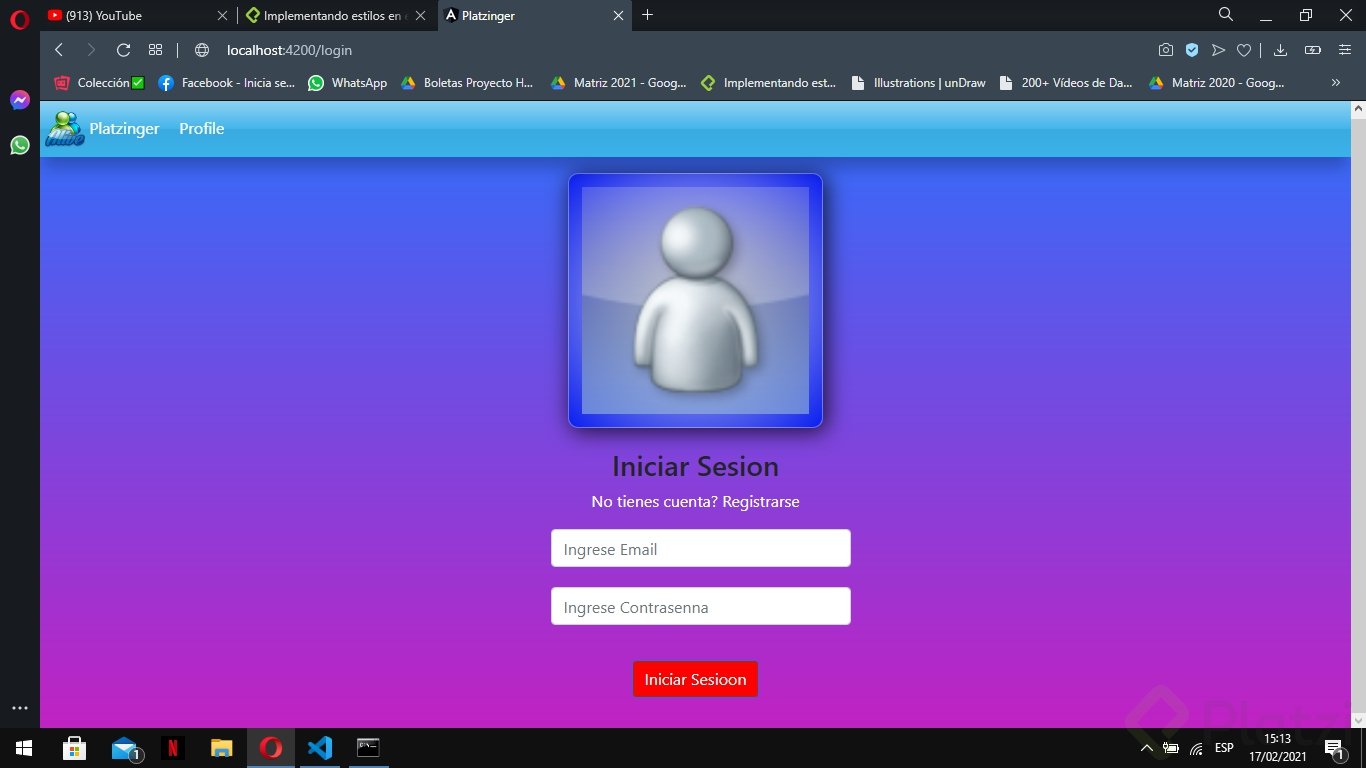Open the Colección bookmark
Viewport: 1366px width, 768px height.
tap(100, 83)
